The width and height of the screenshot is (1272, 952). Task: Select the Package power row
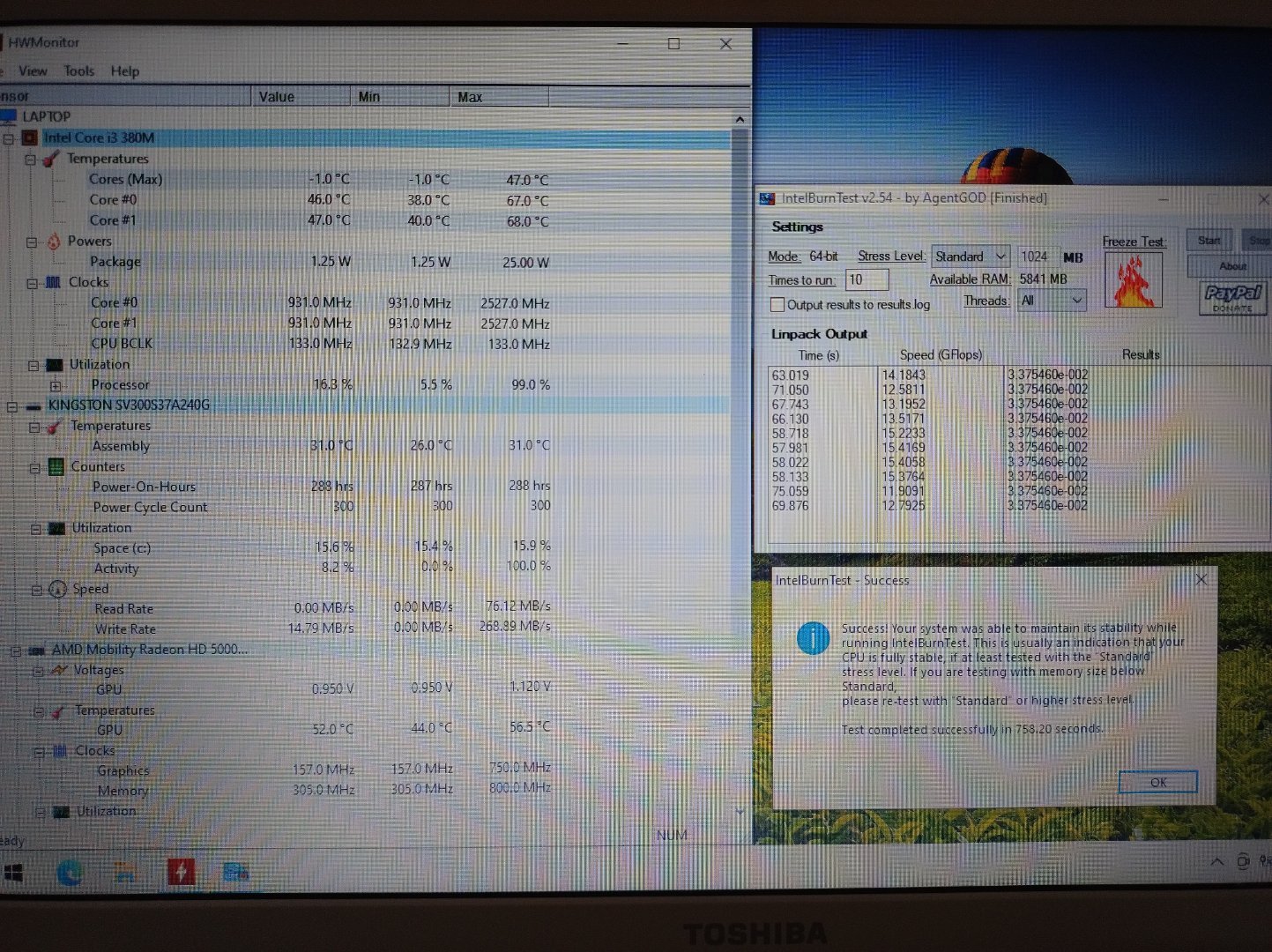(366, 262)
